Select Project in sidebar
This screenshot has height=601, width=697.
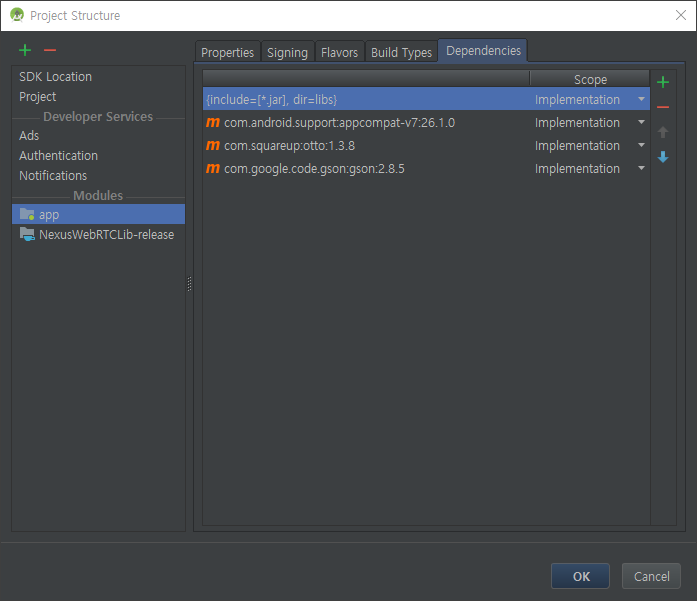pyautogui.click(x=98, y=96)
